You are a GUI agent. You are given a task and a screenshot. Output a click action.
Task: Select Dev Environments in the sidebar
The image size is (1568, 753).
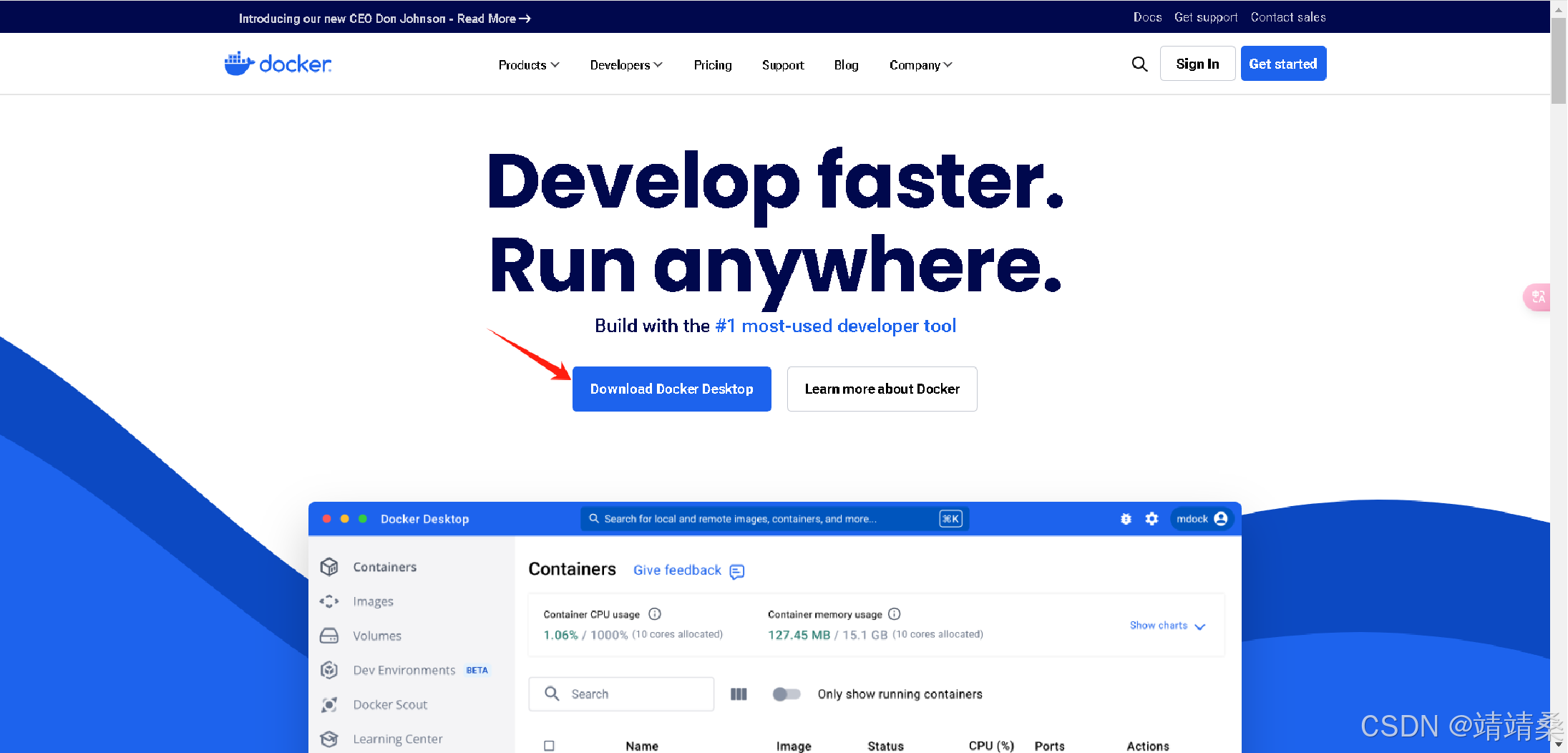tap(404, 670)
